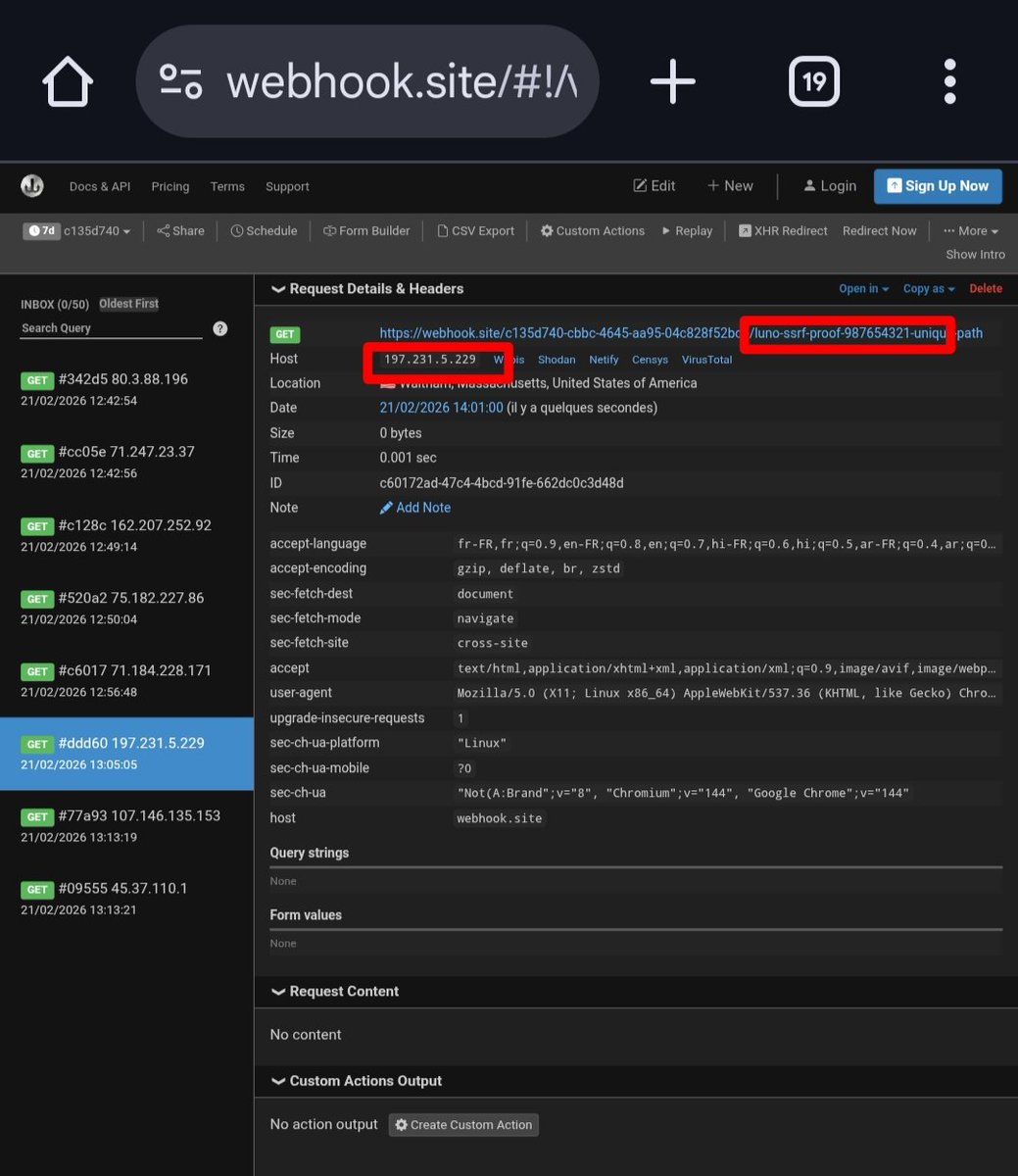Click the search help question mark icon
Viewport: 1018px width, 1176px height.
pyautogui.click(x=220, y=328)
